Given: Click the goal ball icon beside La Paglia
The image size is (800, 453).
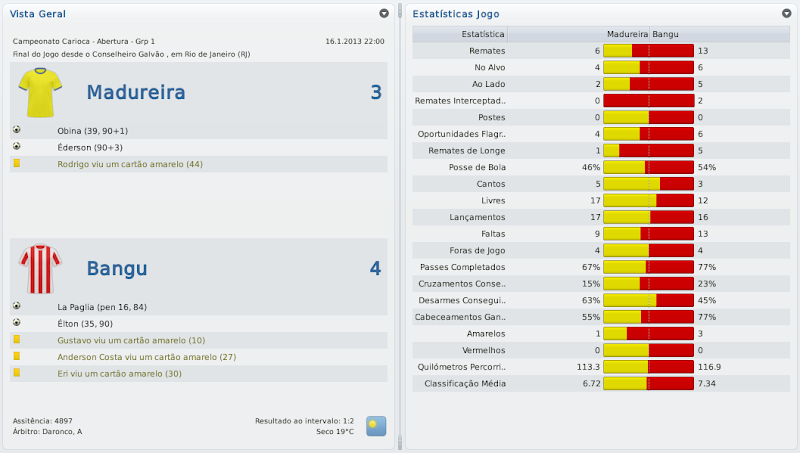Looking at the screenshot, I should tap(17, 306).
